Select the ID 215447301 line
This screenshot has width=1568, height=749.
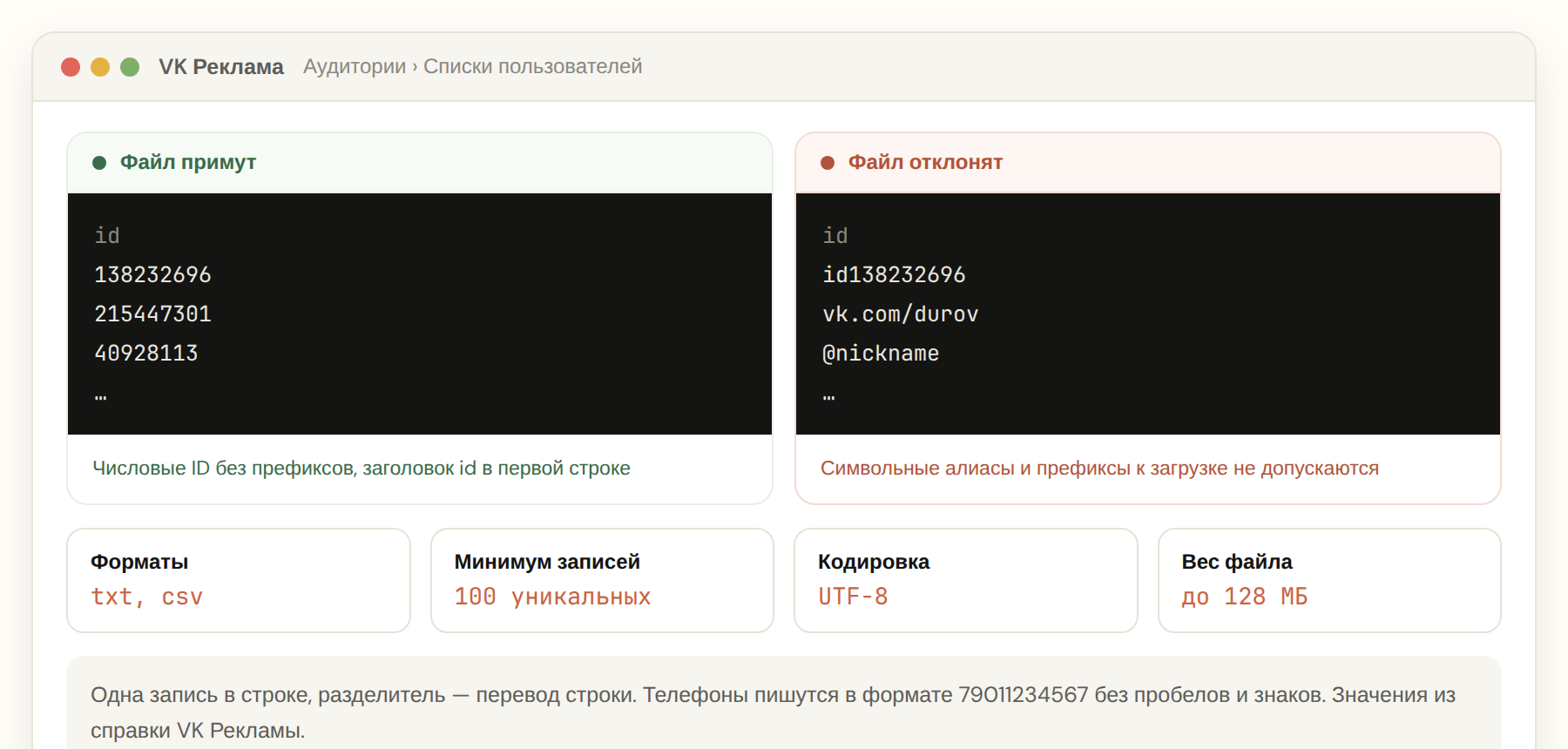pos(152,314)
